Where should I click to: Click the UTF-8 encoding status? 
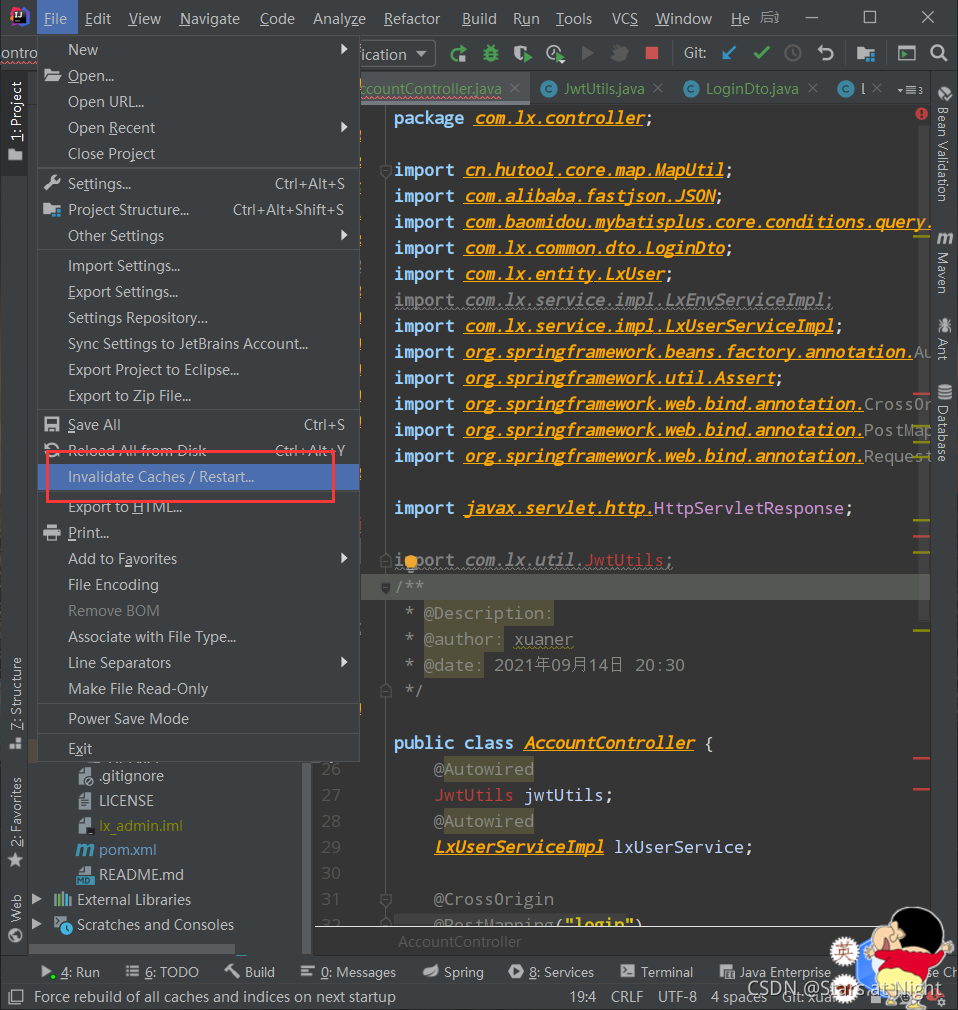click(677, 996)
